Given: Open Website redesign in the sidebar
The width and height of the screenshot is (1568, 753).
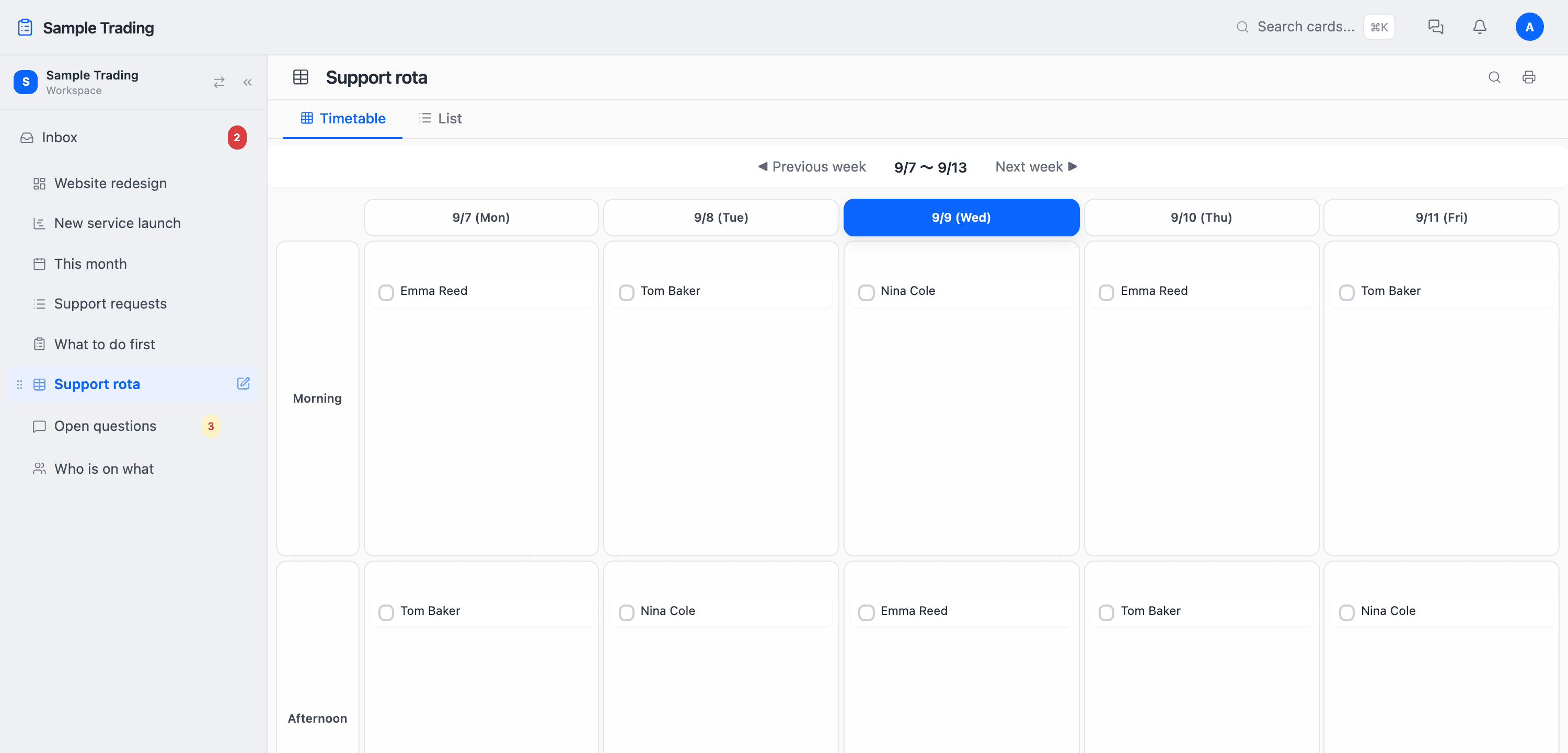Looking at the screenshot, I should click(133, 184).
